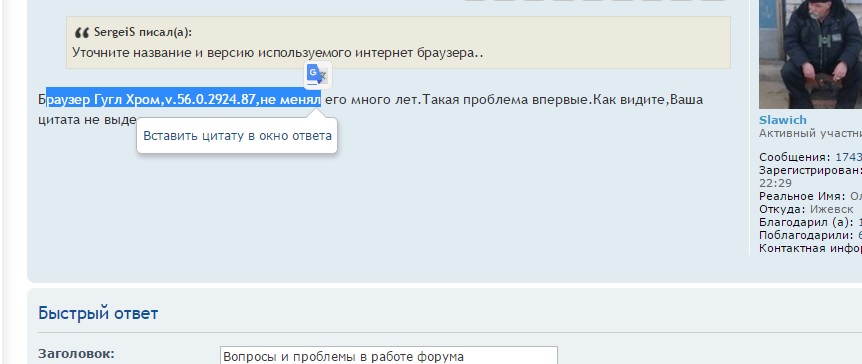Click the 'Сообщения:' profile label
The height and width of the screenshot is (364, 862).
pos(795,157)
